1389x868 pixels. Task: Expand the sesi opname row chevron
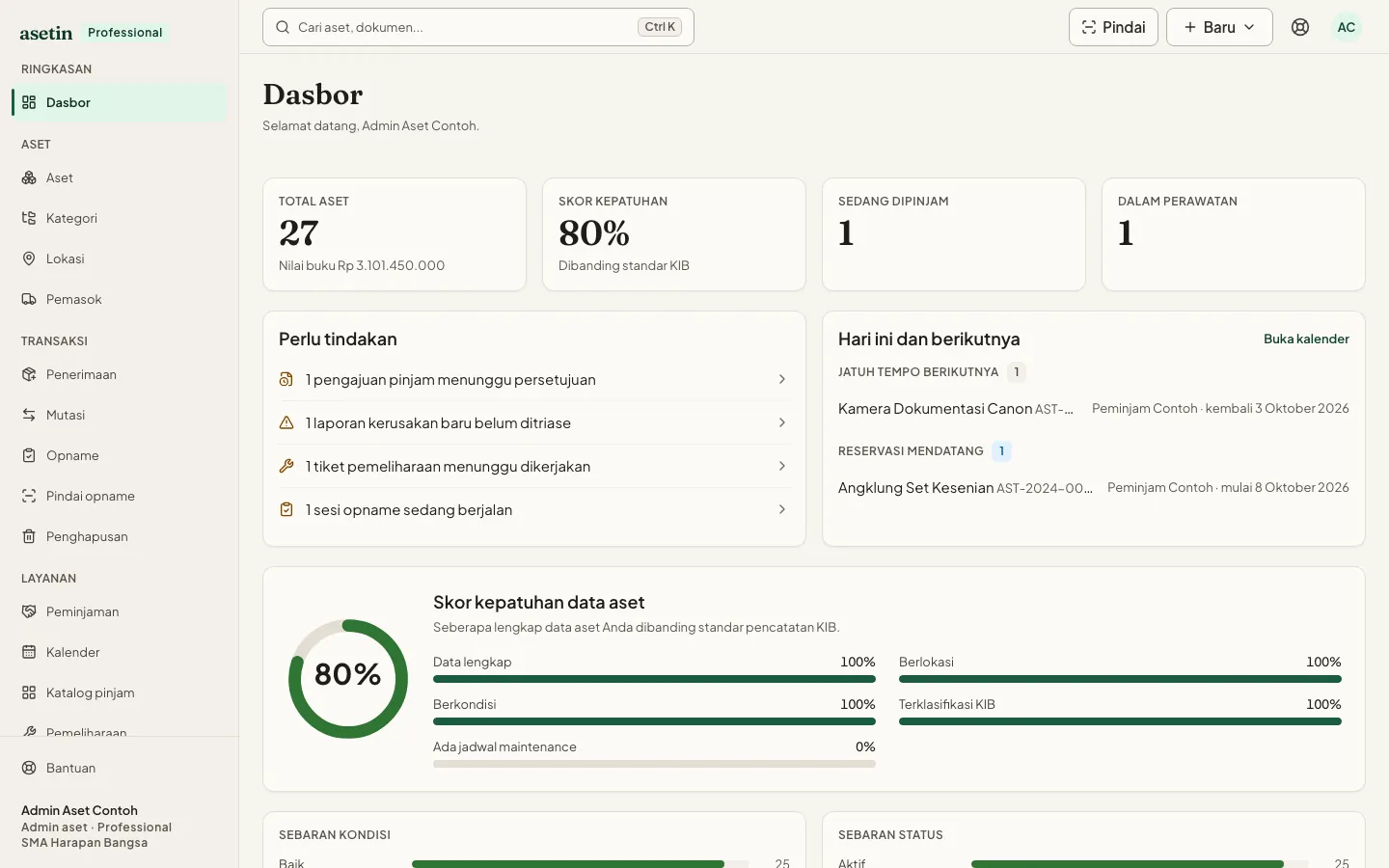782,509
